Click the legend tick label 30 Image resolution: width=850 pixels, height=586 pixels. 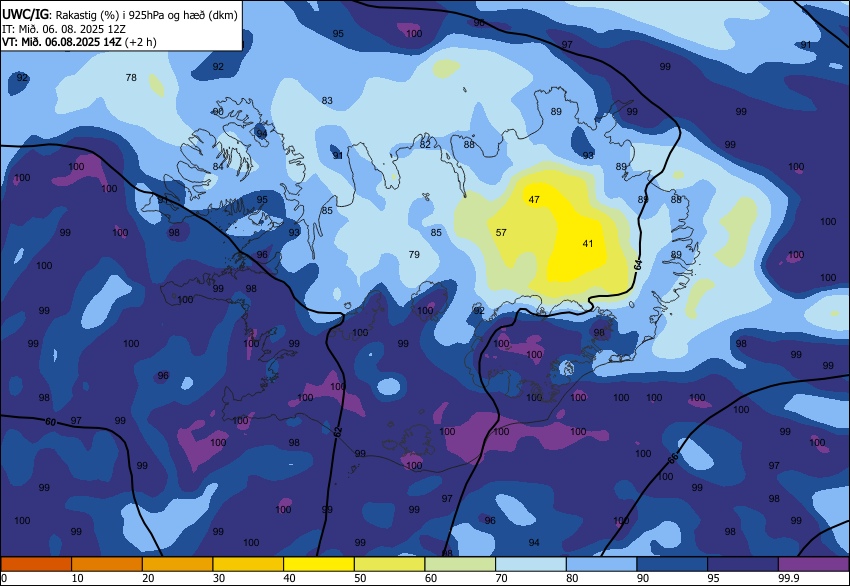point(218,578)
